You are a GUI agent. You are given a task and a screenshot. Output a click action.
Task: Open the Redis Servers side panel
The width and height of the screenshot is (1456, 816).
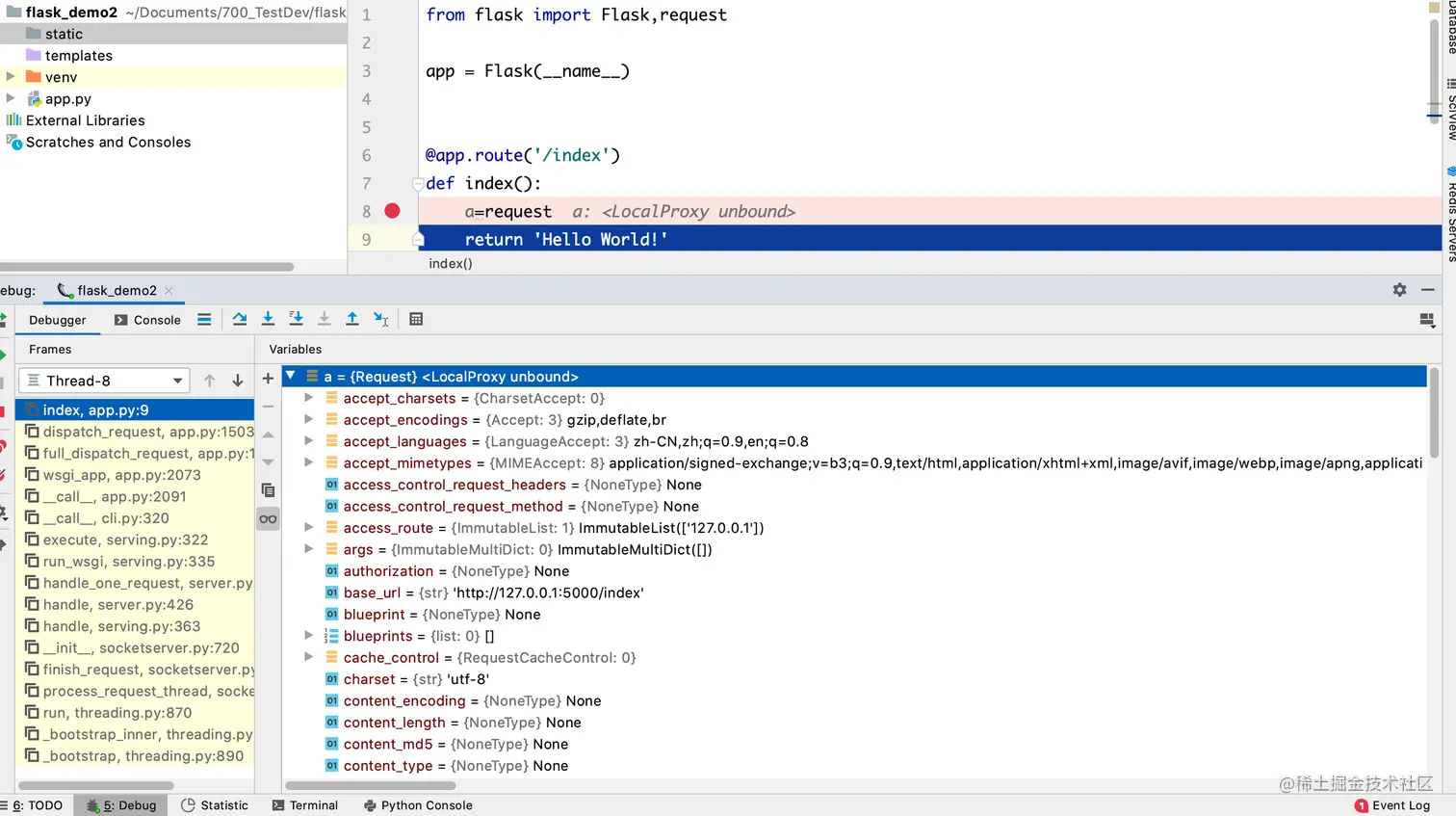coord(1450,213)
